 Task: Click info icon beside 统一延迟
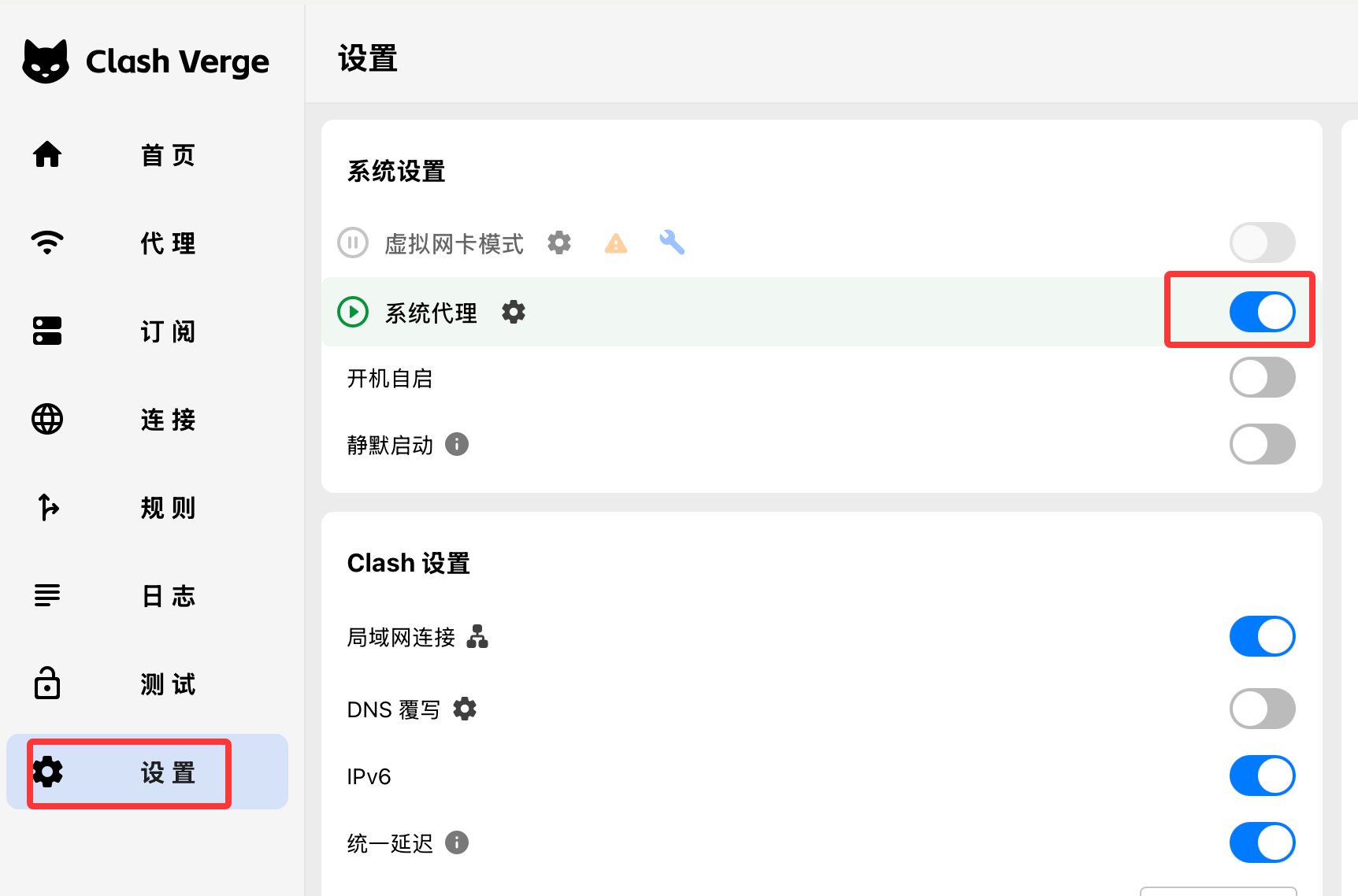457,843
